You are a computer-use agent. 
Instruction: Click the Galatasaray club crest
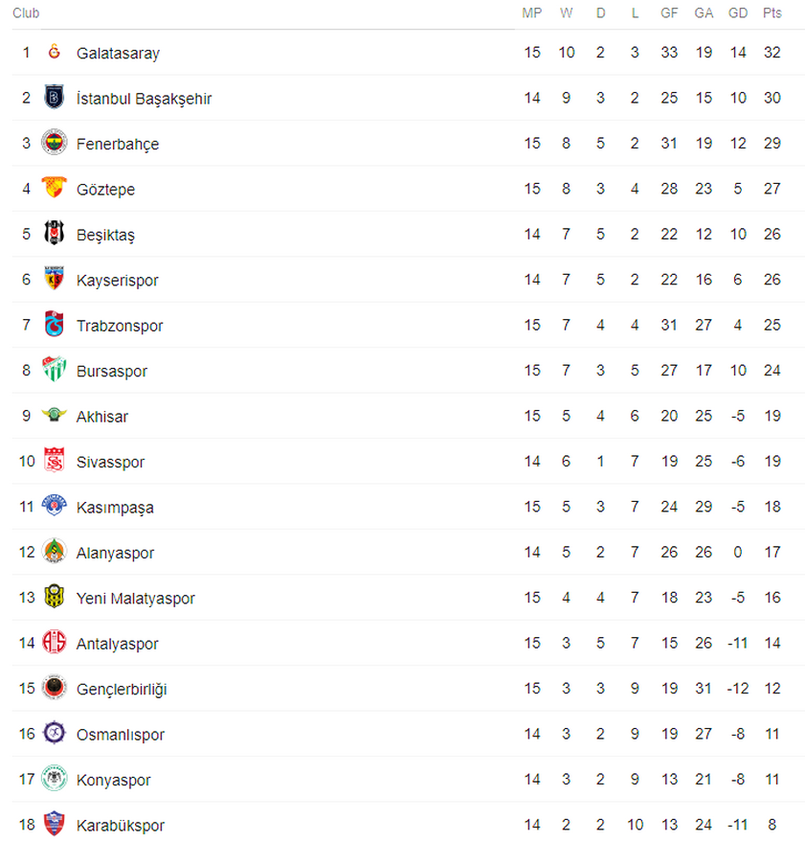[54, 52]
